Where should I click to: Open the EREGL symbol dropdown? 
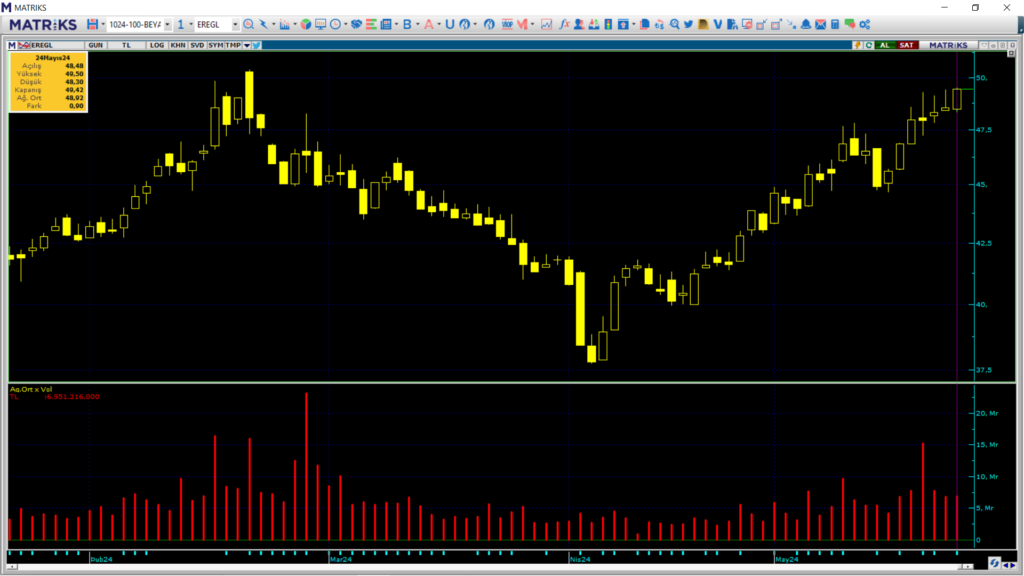pyautogui.click(x=235, y=24)
